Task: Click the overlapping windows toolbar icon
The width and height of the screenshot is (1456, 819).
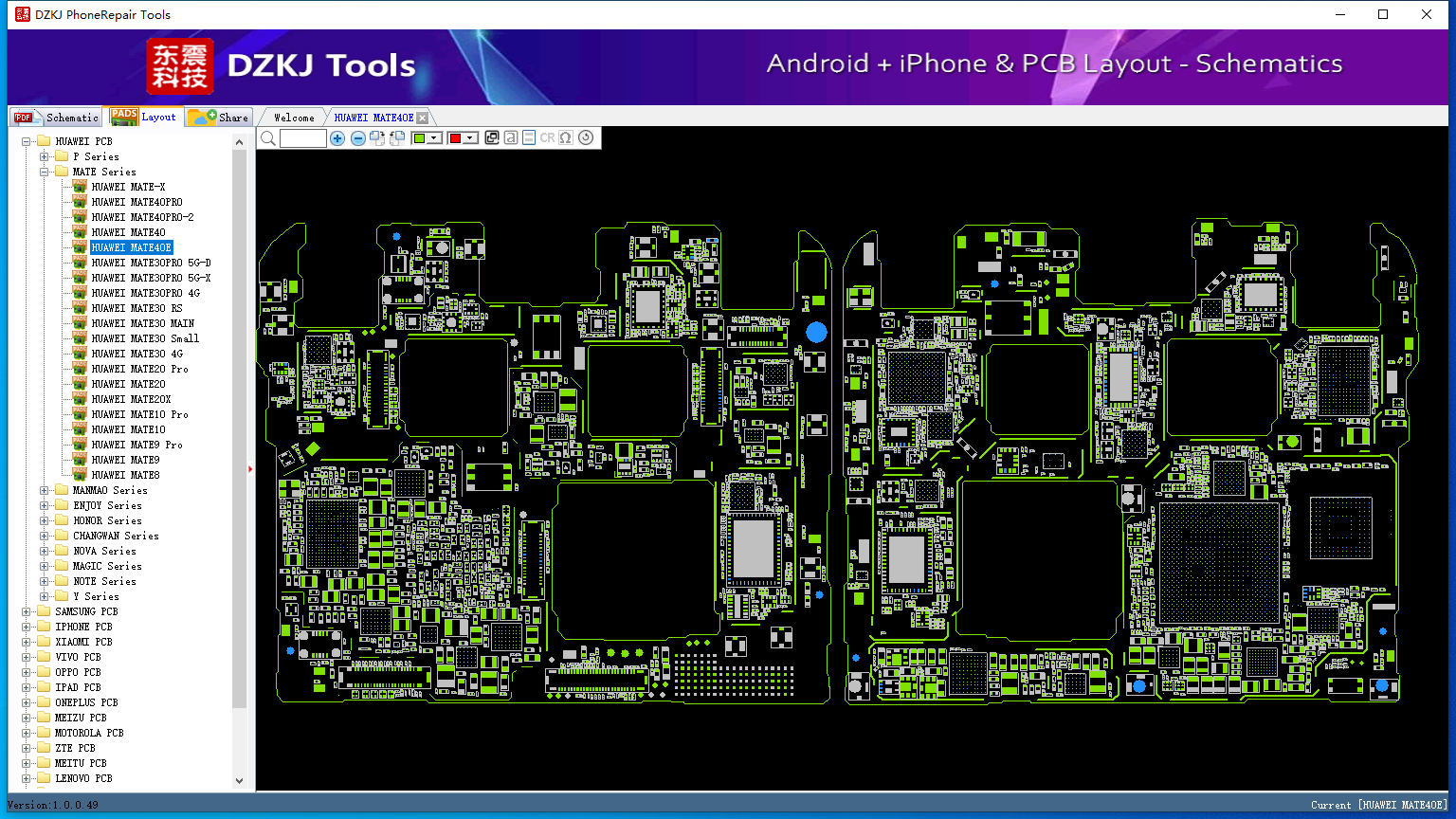Action: (492, 138)
